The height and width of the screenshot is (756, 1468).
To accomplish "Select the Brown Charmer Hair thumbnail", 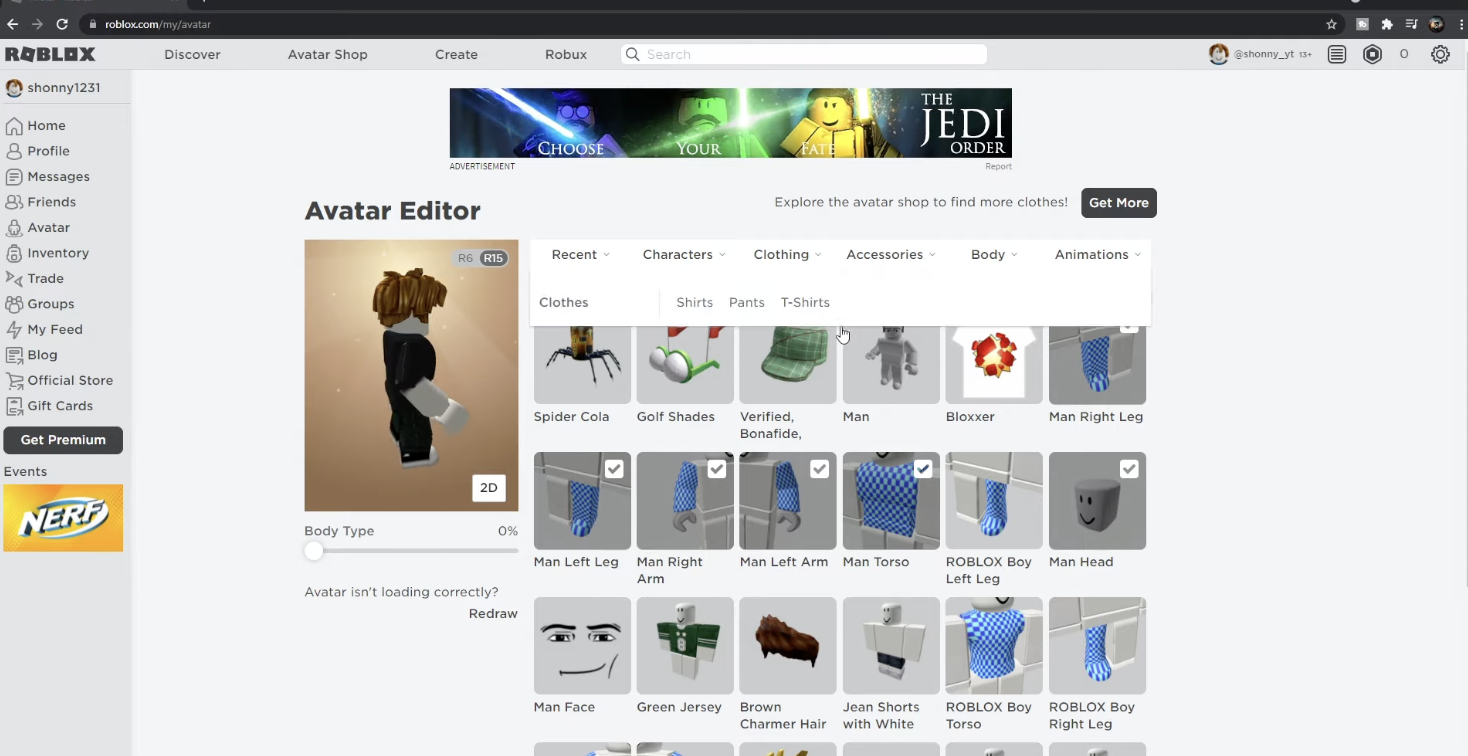I will tap(788, 646).
